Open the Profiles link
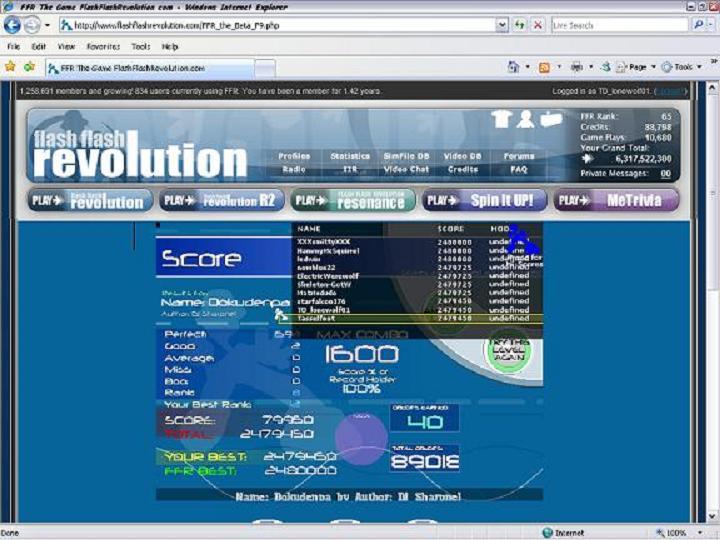The height and width of the screenshot is (540, 720). tap(294, 156)
